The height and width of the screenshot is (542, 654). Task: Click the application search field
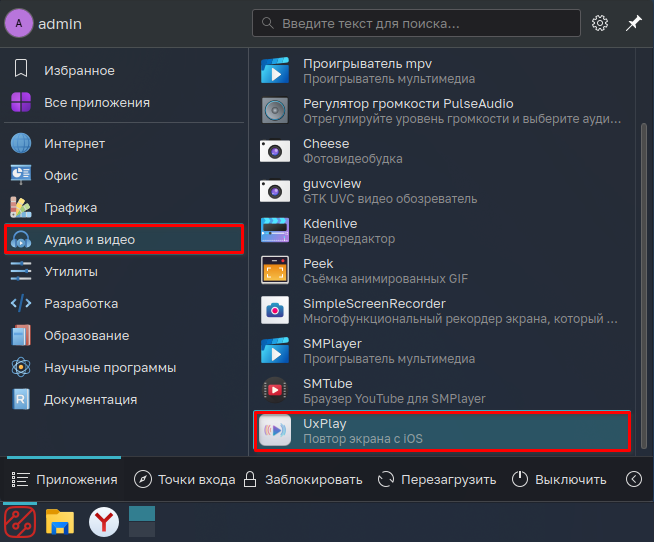click(416, 23)
